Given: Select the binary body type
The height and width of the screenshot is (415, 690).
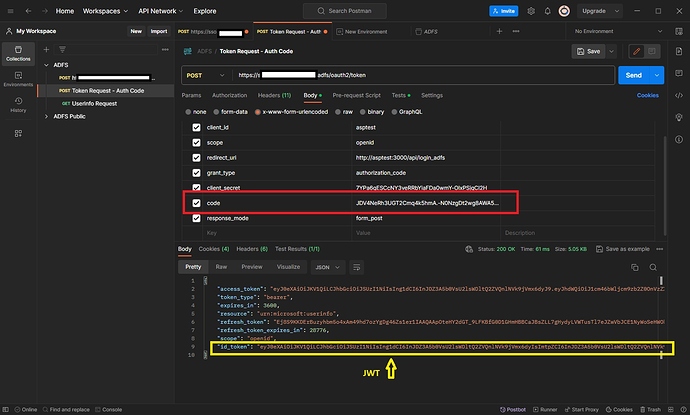Looking at the screenshot, I should click(x=363, y=112).
